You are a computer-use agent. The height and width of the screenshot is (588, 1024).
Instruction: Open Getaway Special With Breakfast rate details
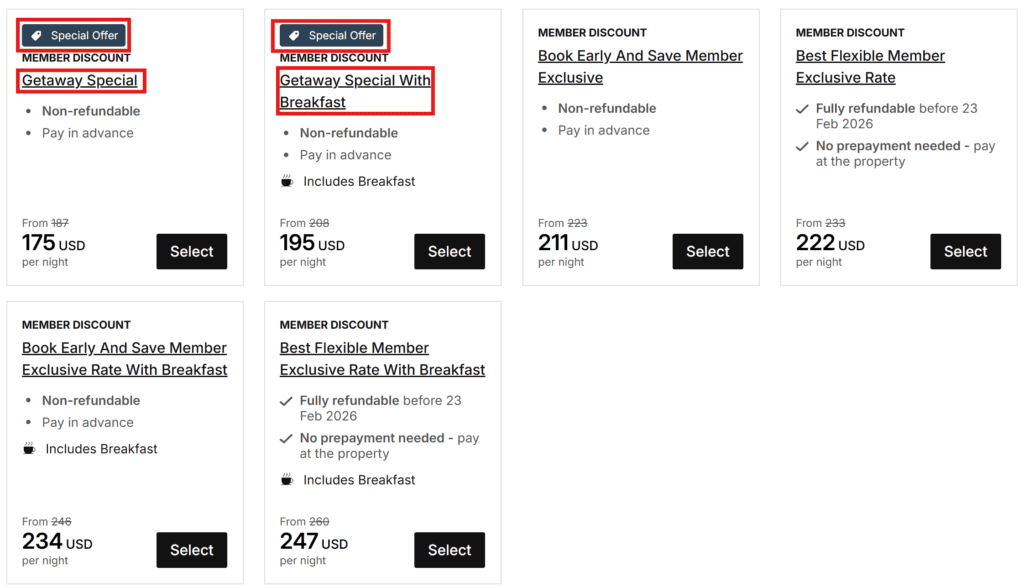tap(355, 91)
